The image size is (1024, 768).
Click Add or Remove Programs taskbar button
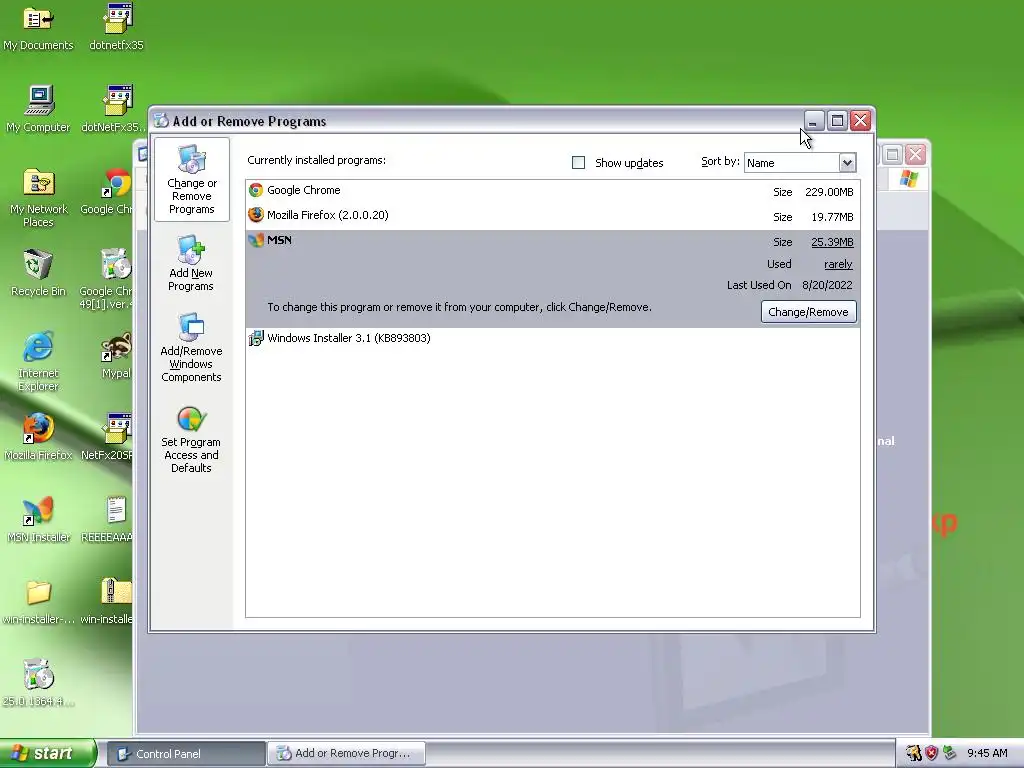[347, 754]
